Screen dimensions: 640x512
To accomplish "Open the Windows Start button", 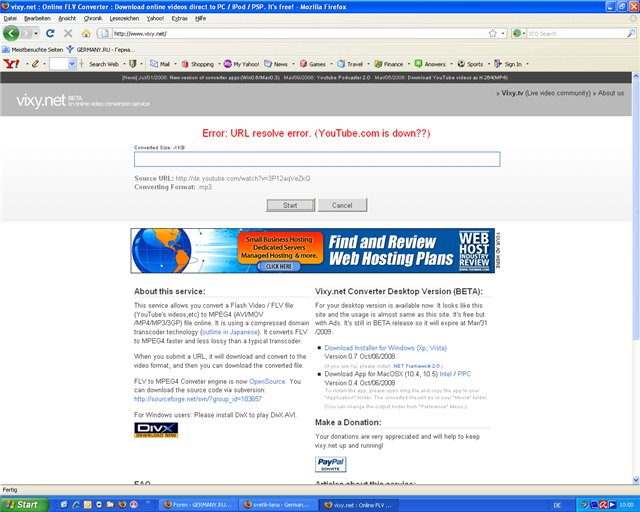I will click(x=23, y=505).
